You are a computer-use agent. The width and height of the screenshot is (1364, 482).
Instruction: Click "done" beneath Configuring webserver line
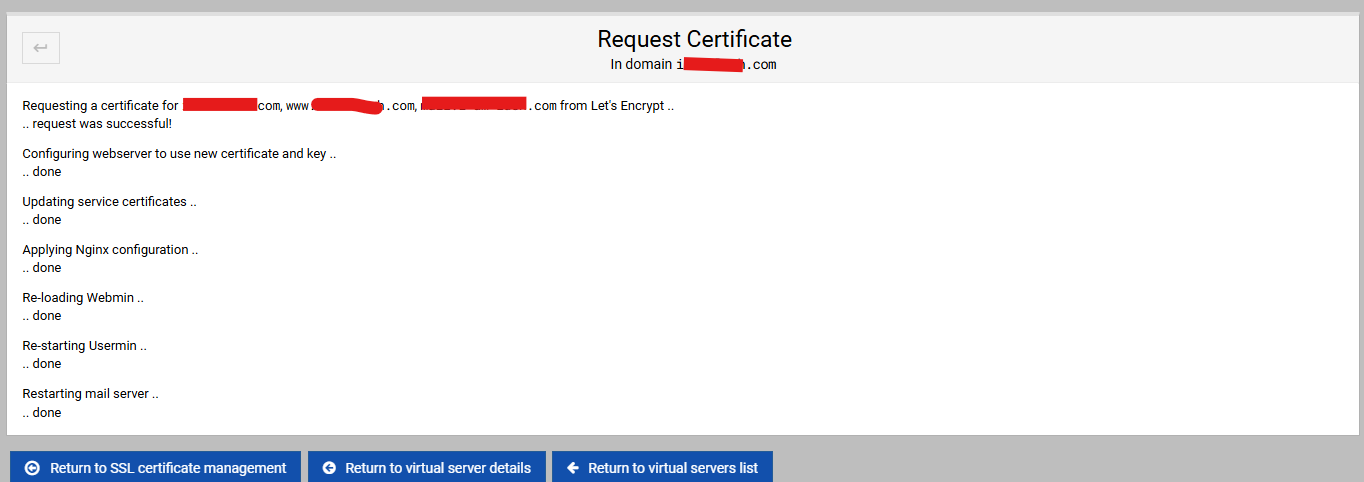pyautogui.click(x=46, y=172)
